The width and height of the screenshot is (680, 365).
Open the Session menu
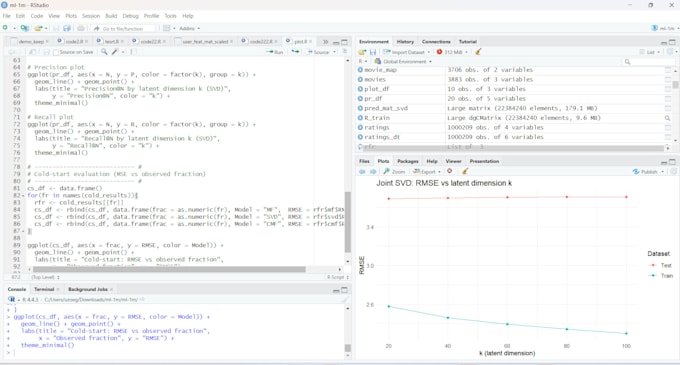coord(91,16)
